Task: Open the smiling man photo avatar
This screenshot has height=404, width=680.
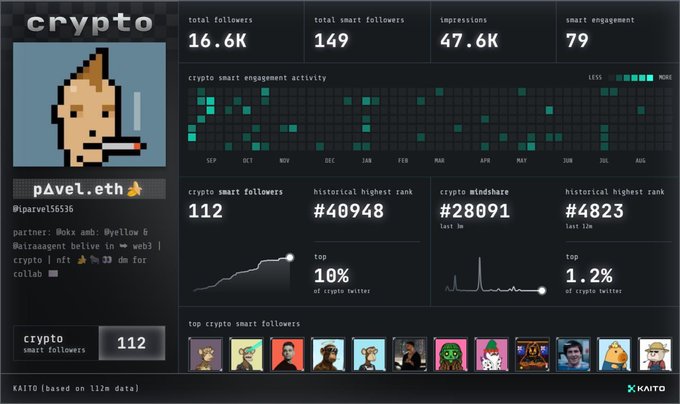Action: click(x=573, y=355)
